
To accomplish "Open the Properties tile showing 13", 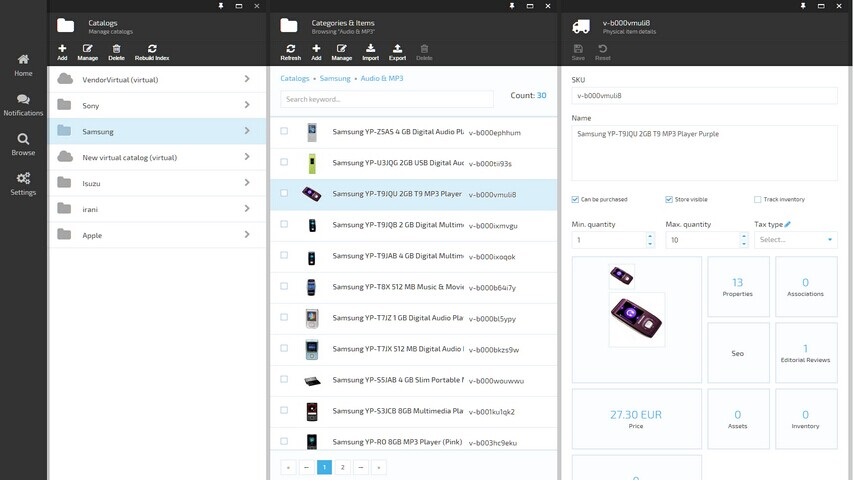I will 738,286.
